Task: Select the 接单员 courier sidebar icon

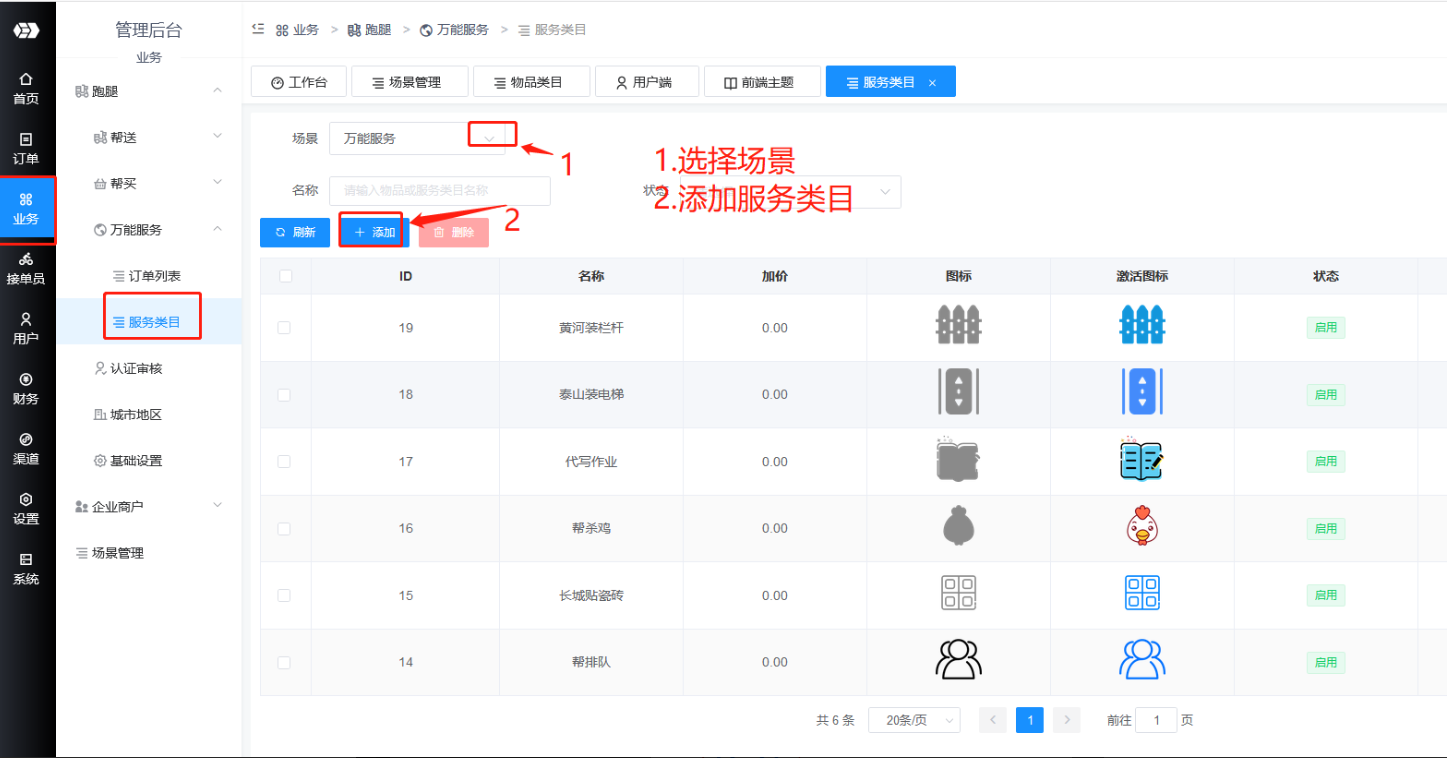Action: pos(26,269)
